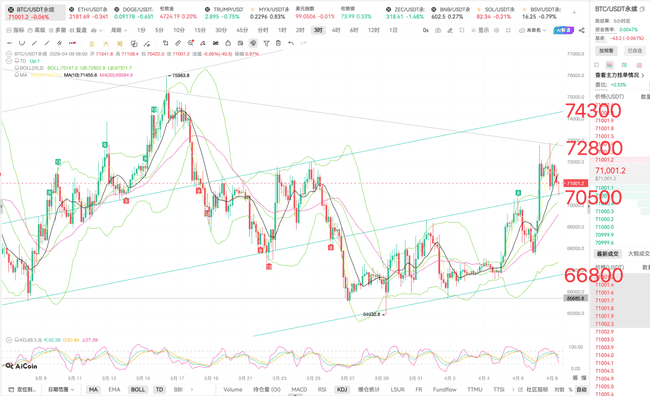Enter fullscreen chart mode
This screenshot has height=396, width=650.
click(509, 30)
